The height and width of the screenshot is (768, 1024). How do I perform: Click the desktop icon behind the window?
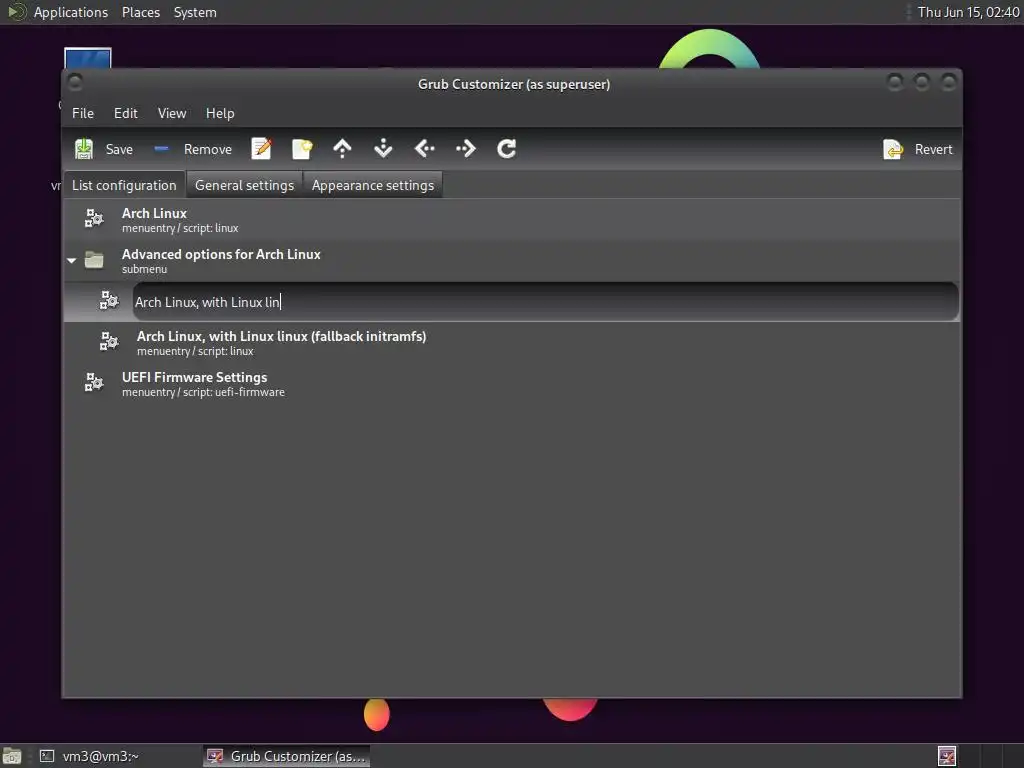[88, 57]
